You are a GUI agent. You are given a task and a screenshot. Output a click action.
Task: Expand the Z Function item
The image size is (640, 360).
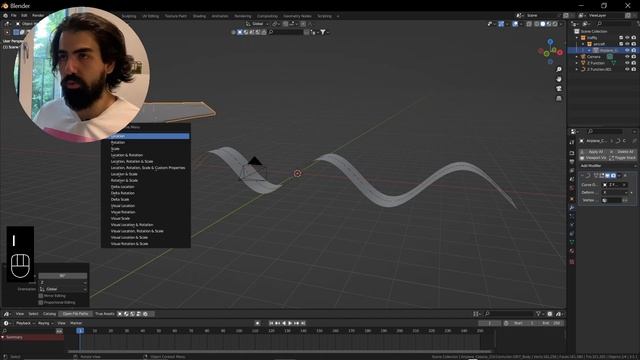click(x=577, y=63)
